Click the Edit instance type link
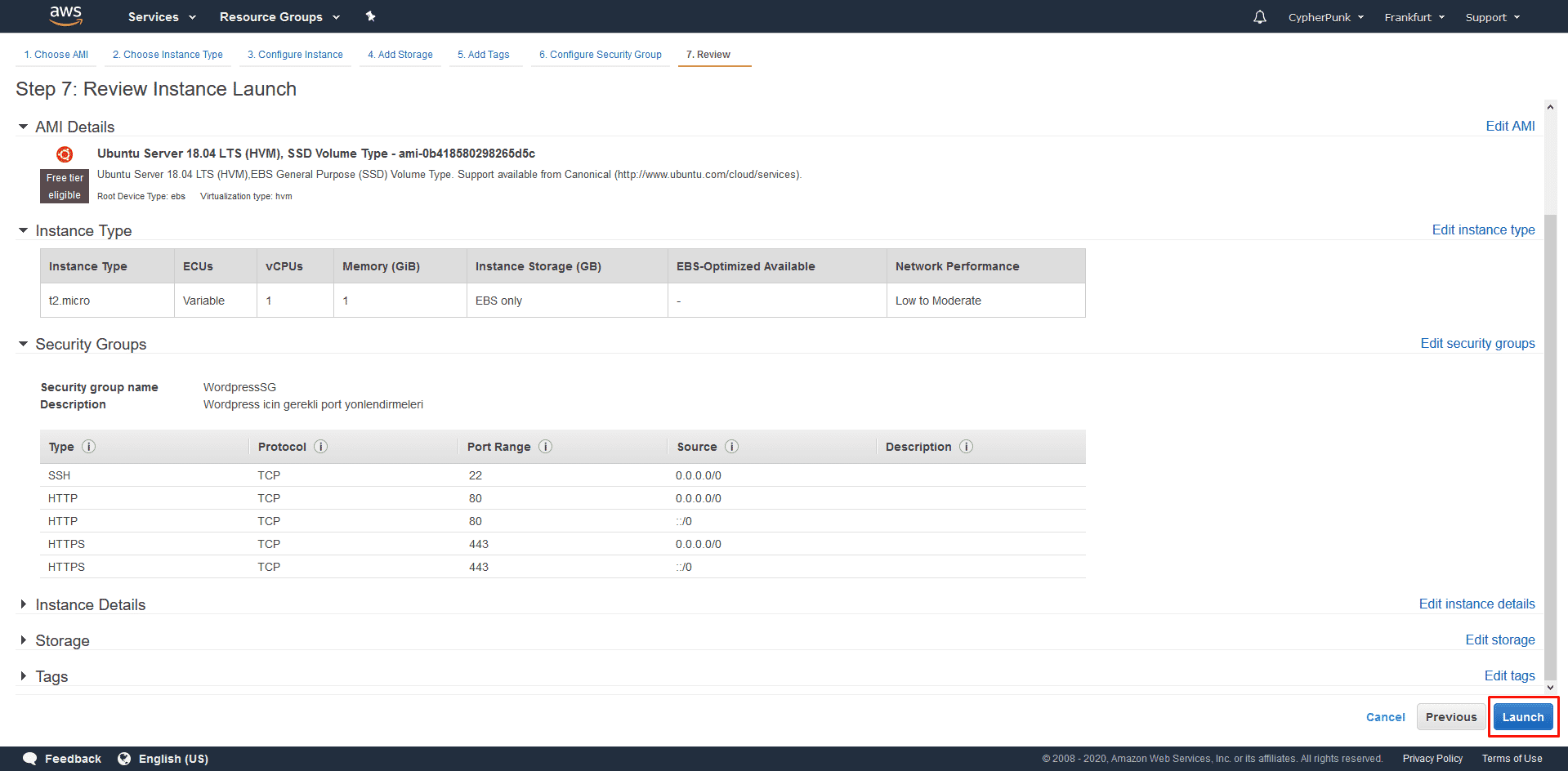This screenshot has width=1568, height=771. pos(1483,230)
